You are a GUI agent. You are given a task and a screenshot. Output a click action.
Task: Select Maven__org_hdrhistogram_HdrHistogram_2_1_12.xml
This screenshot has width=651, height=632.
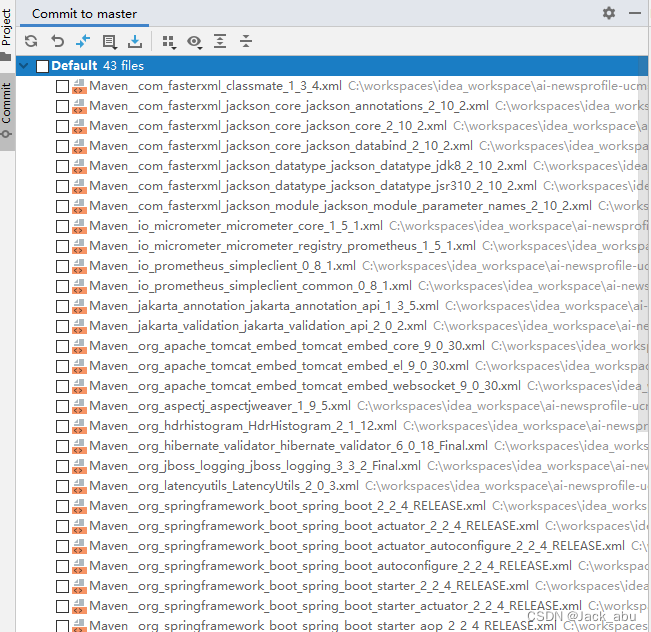(243, 426)
